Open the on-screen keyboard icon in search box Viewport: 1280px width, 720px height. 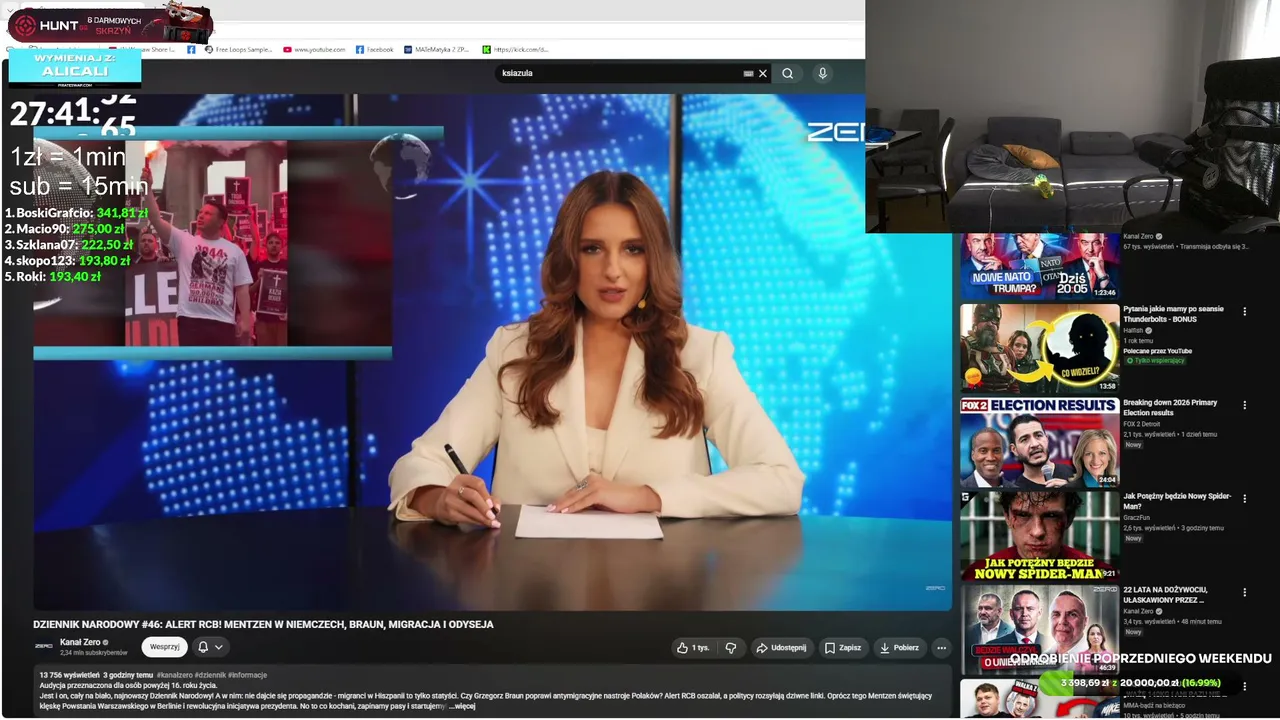coord(748,73)
